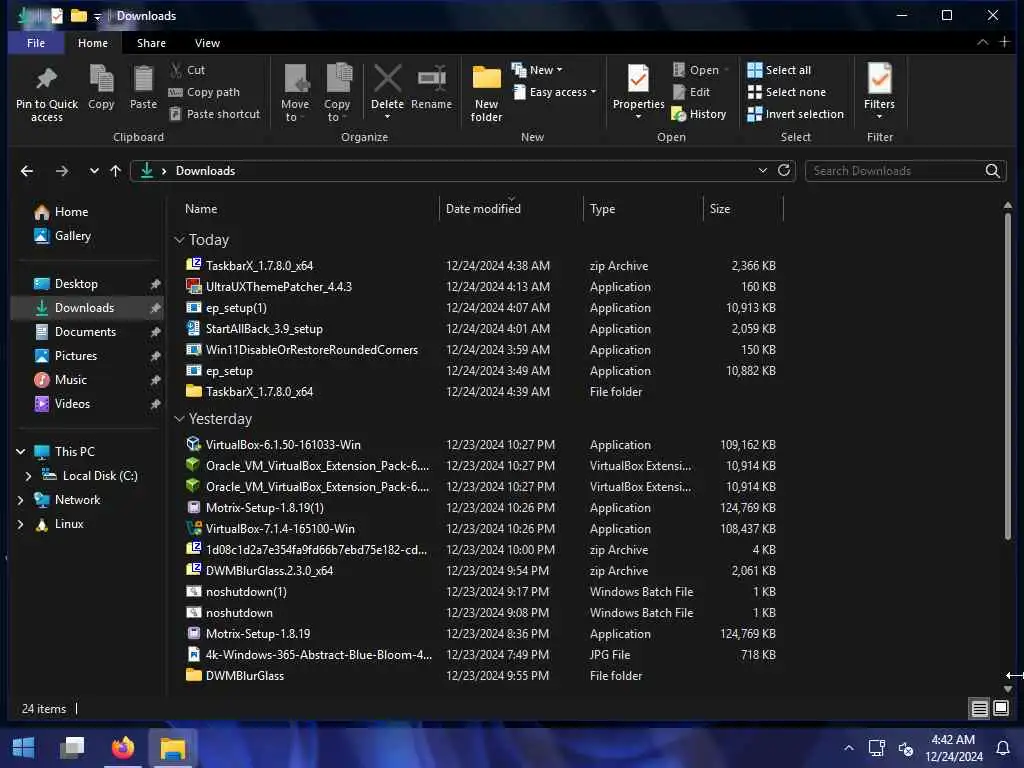Viewport: 1024px width, 768px height.
Task: Collapse the This PC tree node
Action: pyautogui.click(x=21, y=452)
